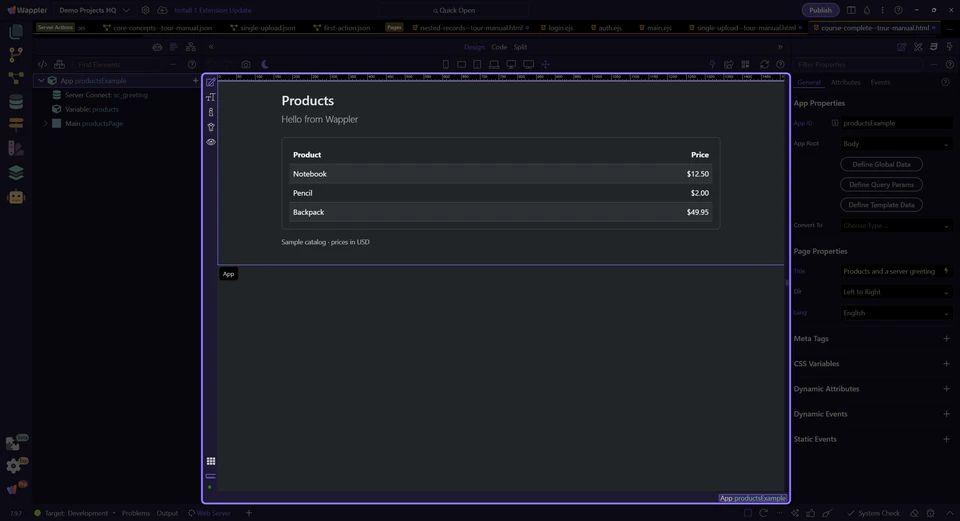
Task: Open the Git manager in sidebar
Action: [x=16, y=54]
